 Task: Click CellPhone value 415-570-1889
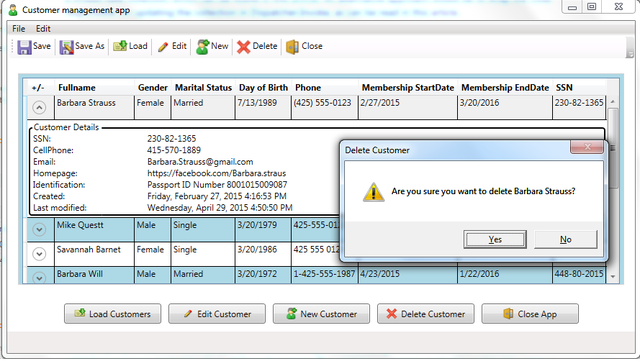pos(174,150)
